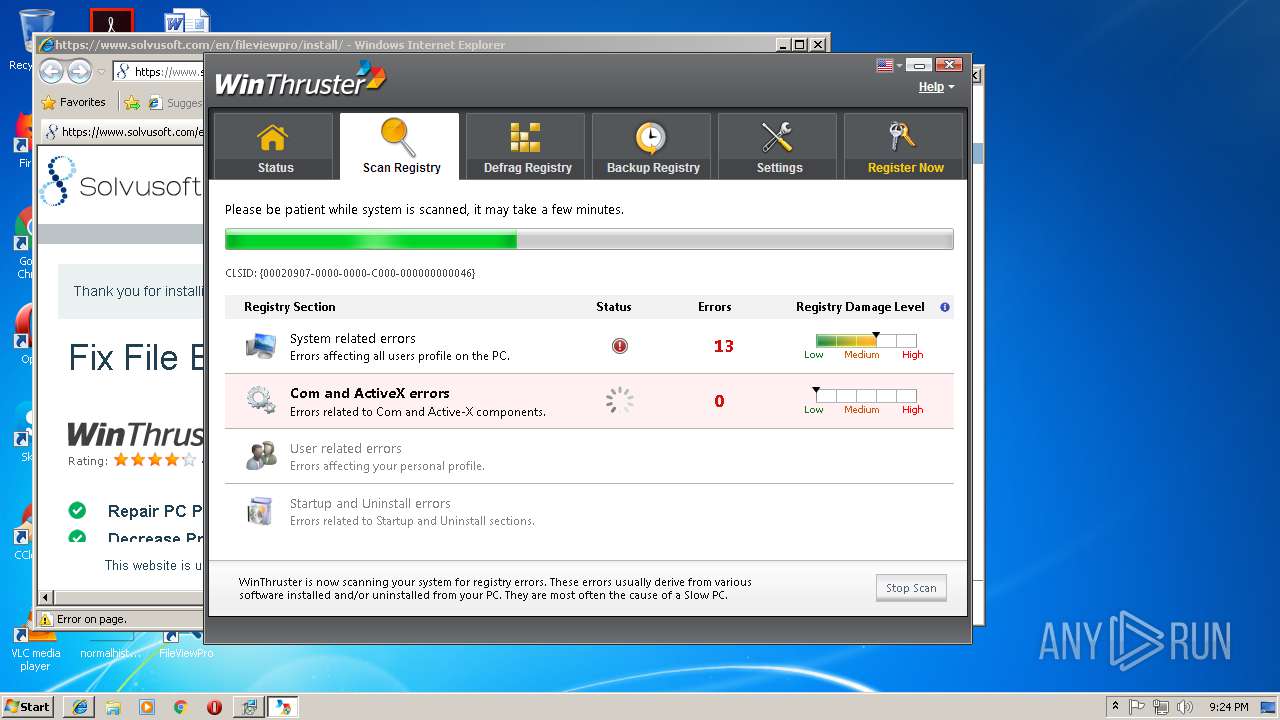Click the Stop Scan button
This screenshot has height=720, width=1280.
911,588
